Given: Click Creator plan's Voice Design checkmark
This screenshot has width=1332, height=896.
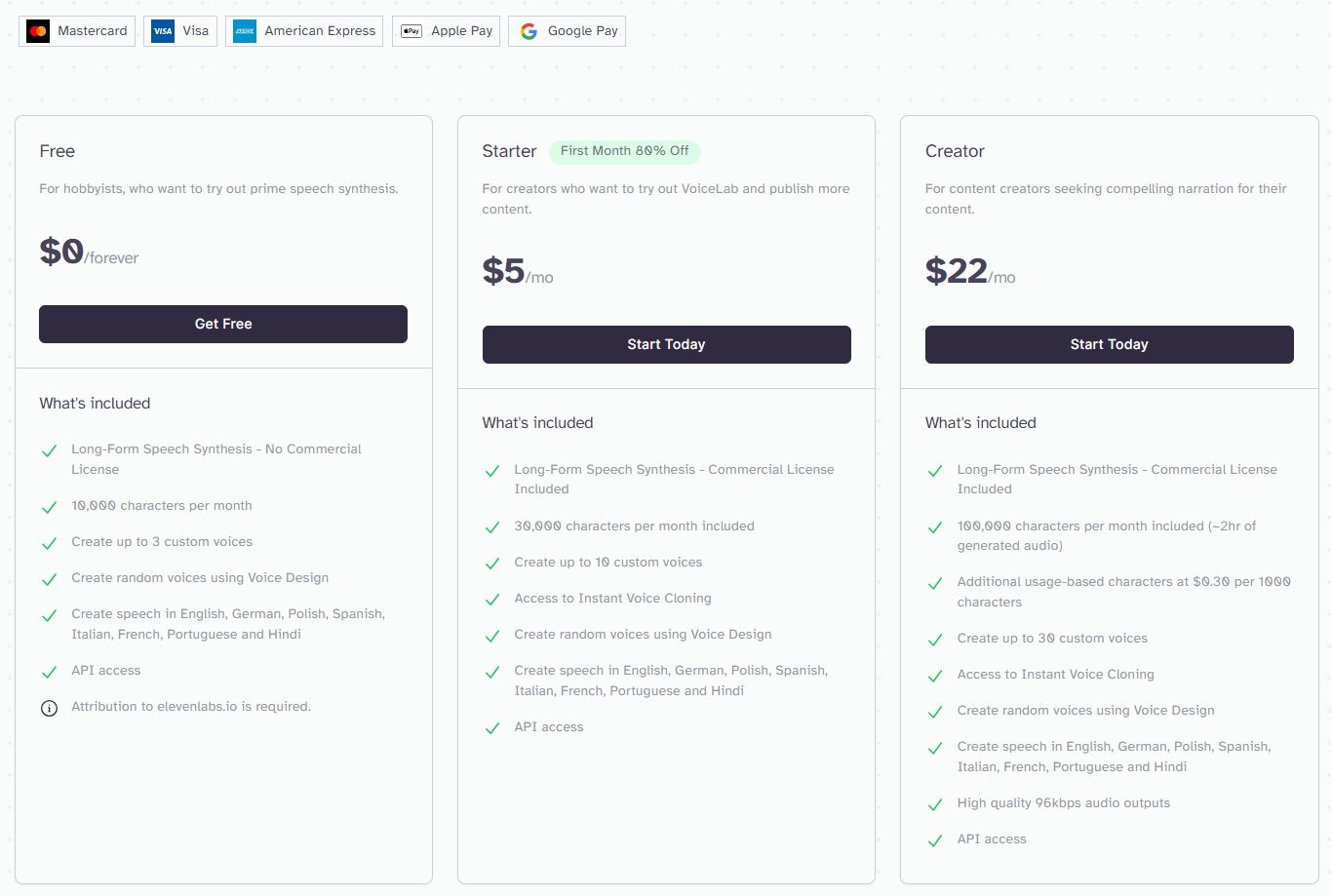Looking at the screenshot, I should 935,712.
